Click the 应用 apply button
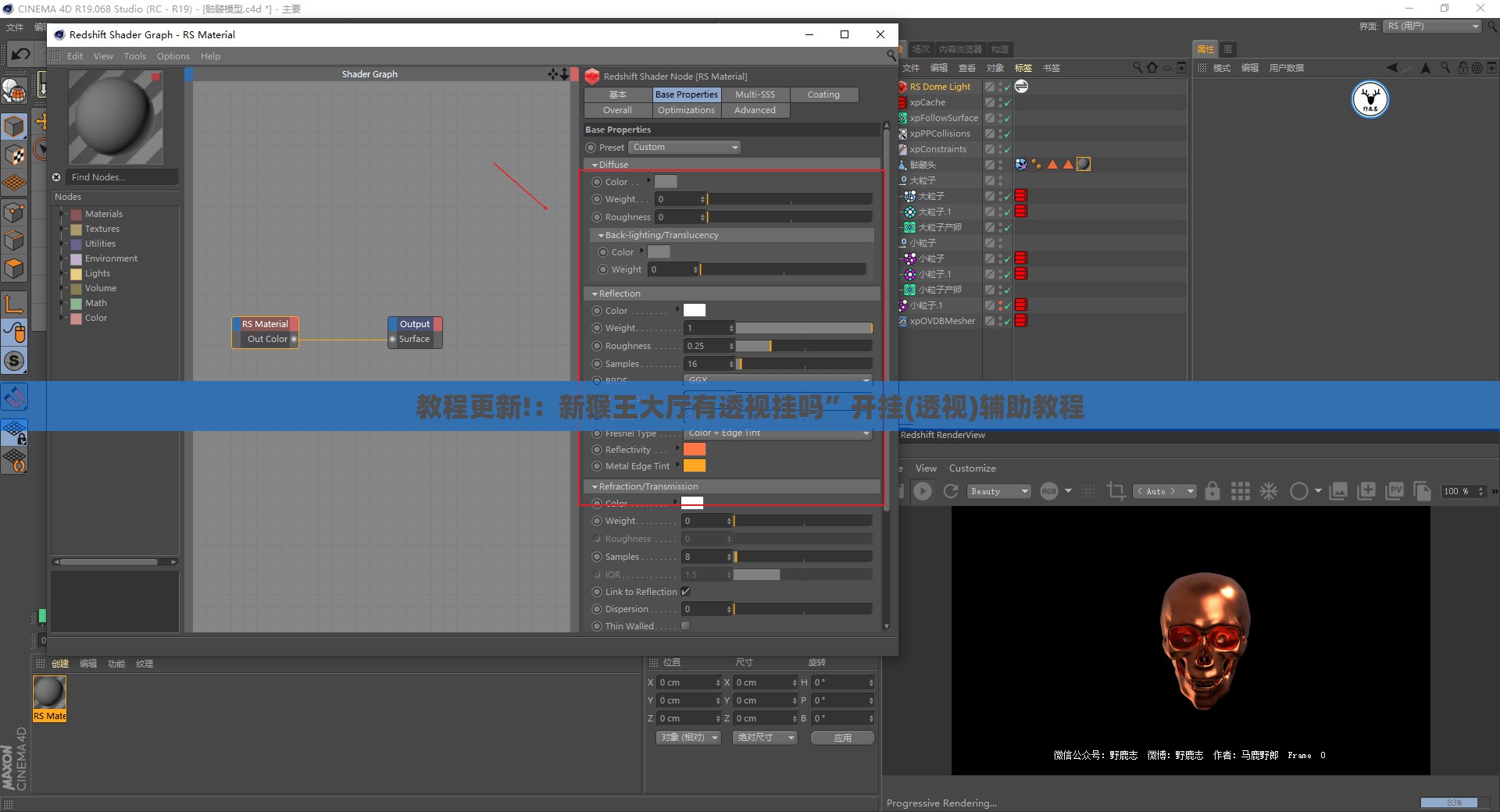 click(x=842, y=737)
